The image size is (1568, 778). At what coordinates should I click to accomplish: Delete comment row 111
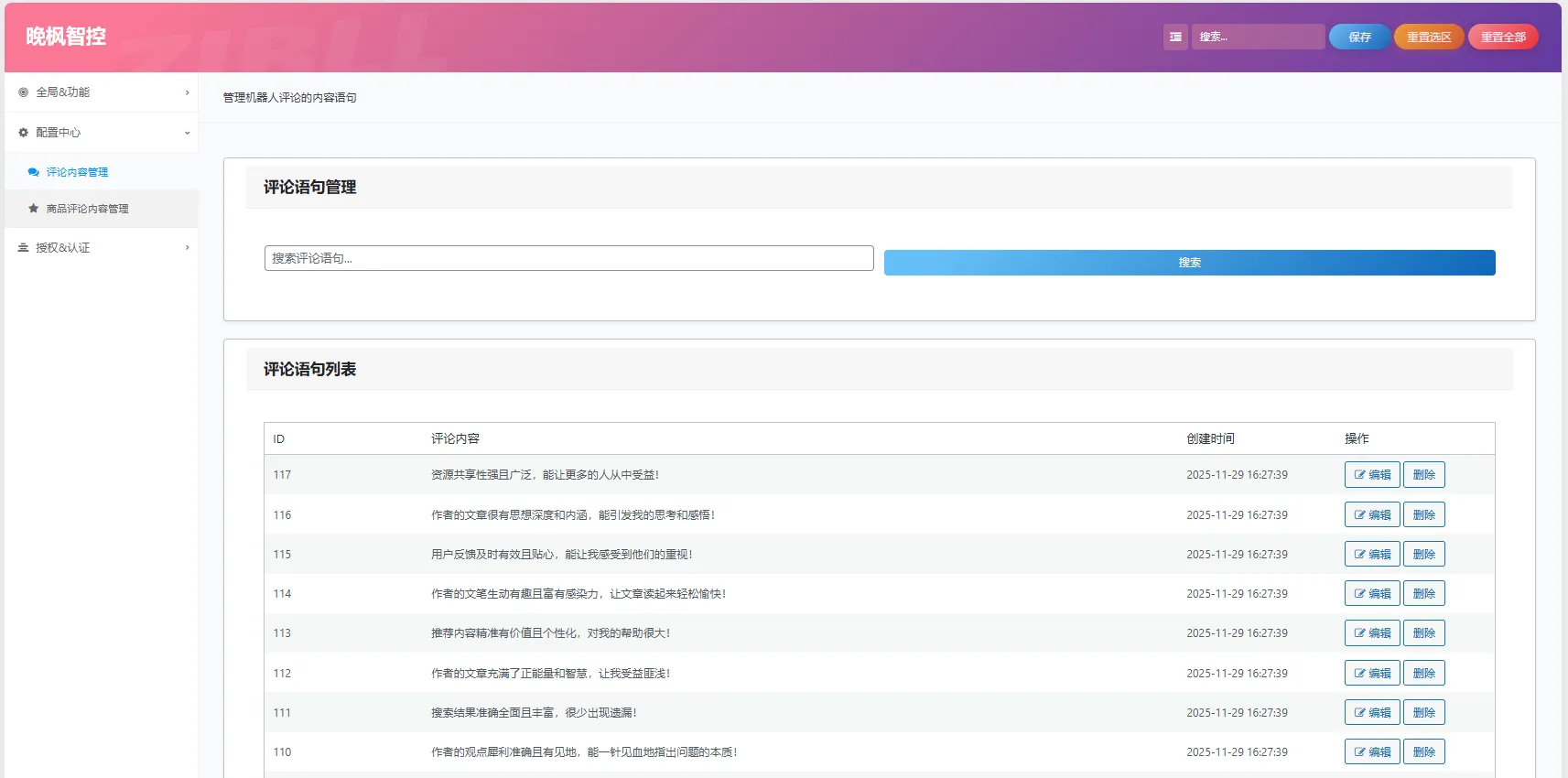click(1423, 713)
